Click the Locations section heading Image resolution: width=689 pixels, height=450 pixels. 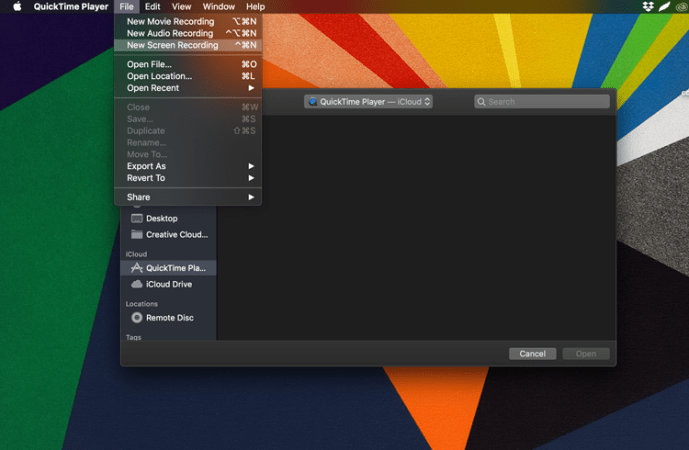click(141, 304)
